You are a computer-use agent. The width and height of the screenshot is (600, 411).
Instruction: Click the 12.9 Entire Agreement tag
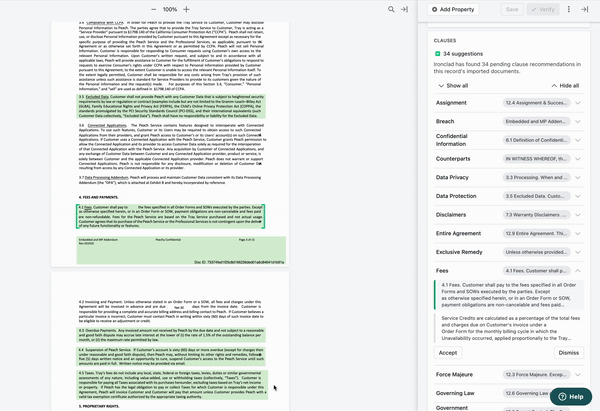tap(536, 233)
